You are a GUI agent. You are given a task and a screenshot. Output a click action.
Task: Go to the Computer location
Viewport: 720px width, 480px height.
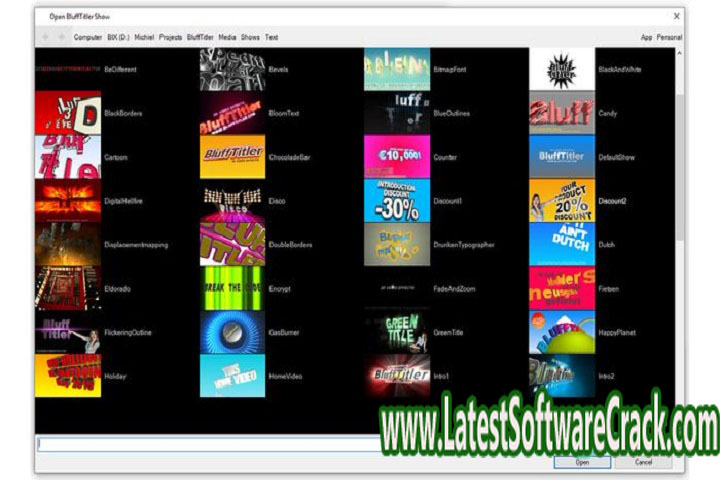[x=88, y=37]
